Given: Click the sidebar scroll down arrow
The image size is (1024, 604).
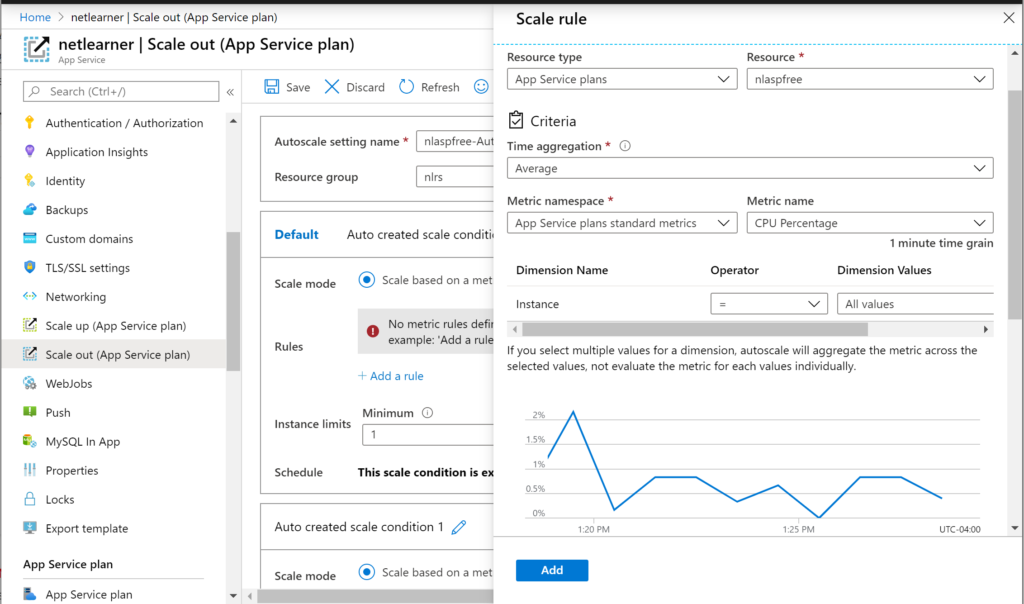Looking at the screenshot, I should (x=233, y=596).
